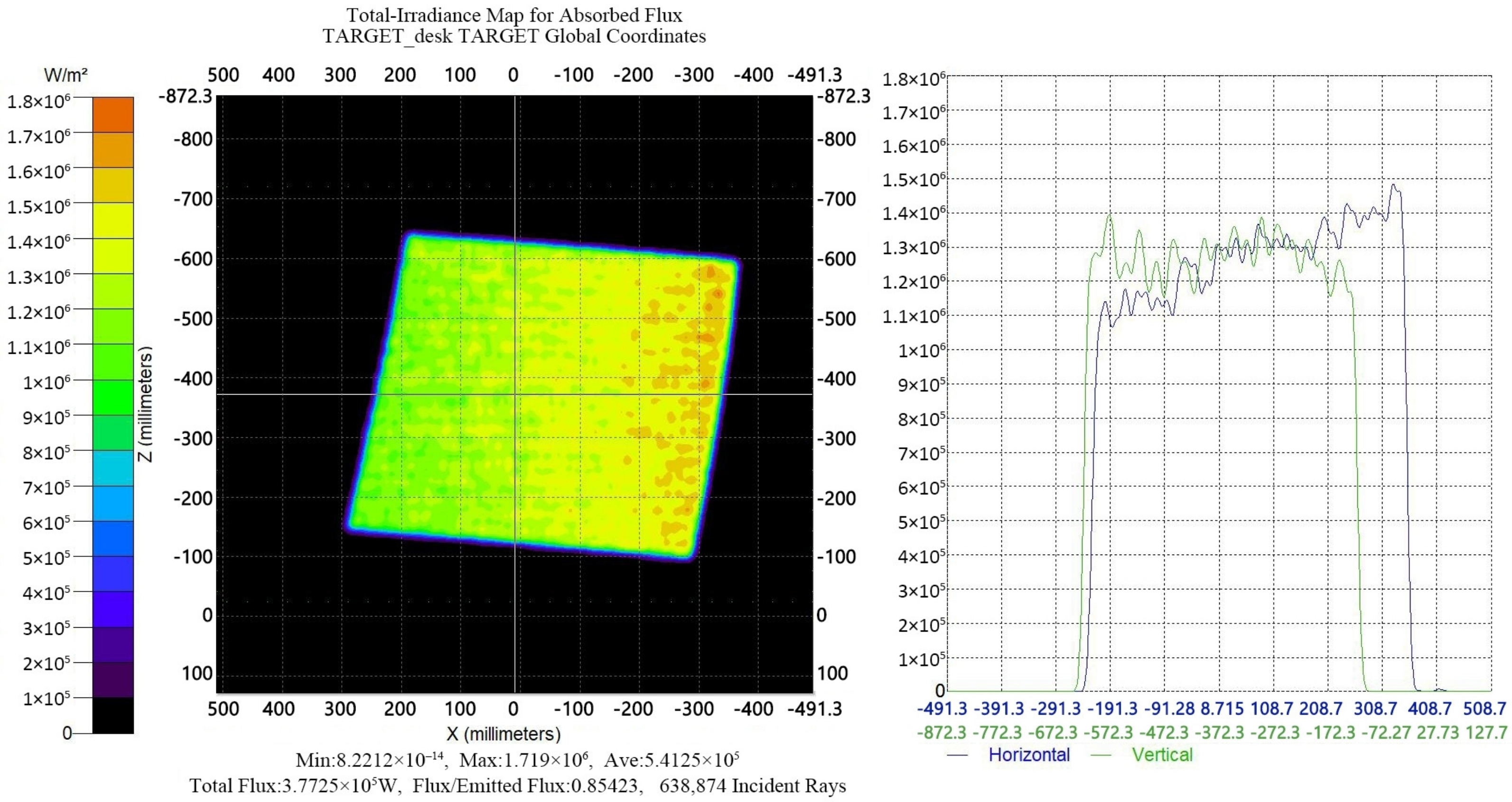Click the crosshair center on irradiance map

click(515, 394)
